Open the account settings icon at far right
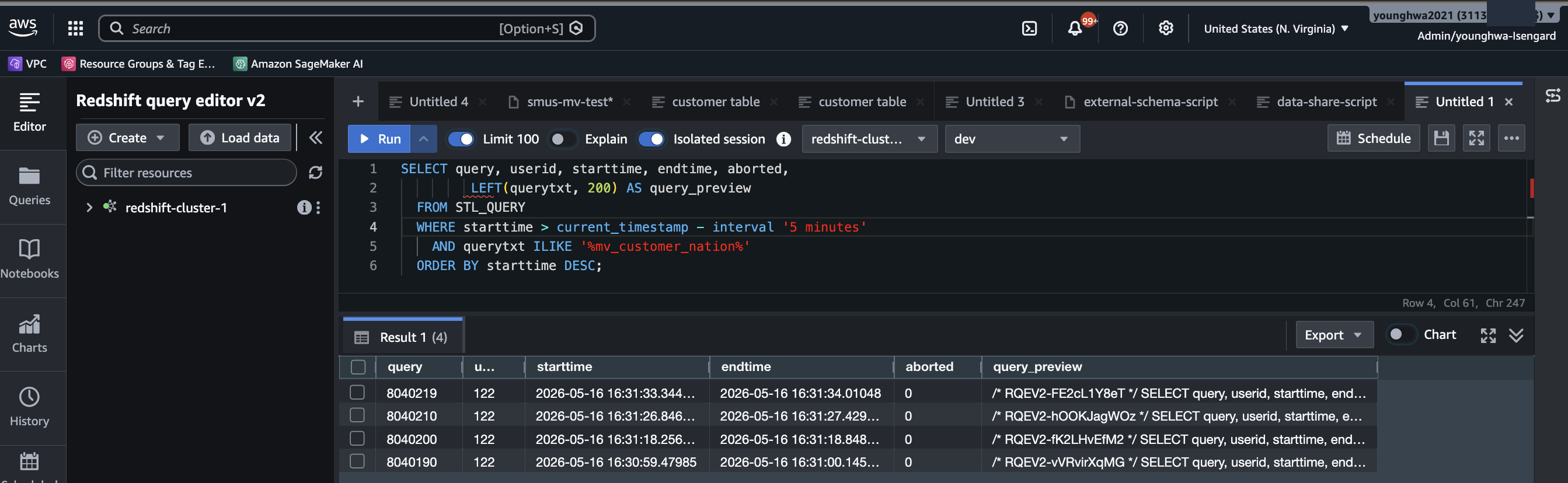 click(x=1553, y=96)
